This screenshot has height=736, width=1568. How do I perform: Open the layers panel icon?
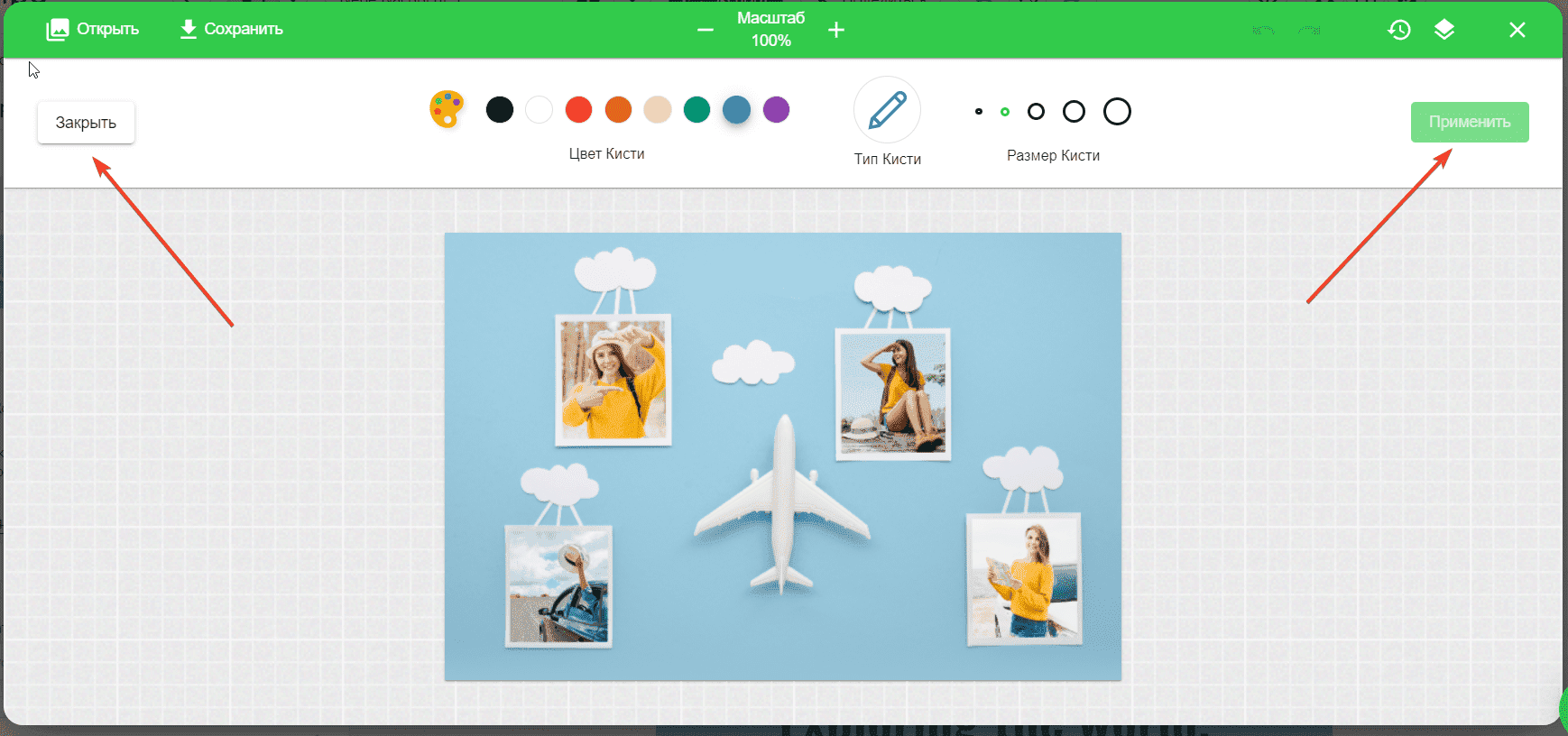1444,30
